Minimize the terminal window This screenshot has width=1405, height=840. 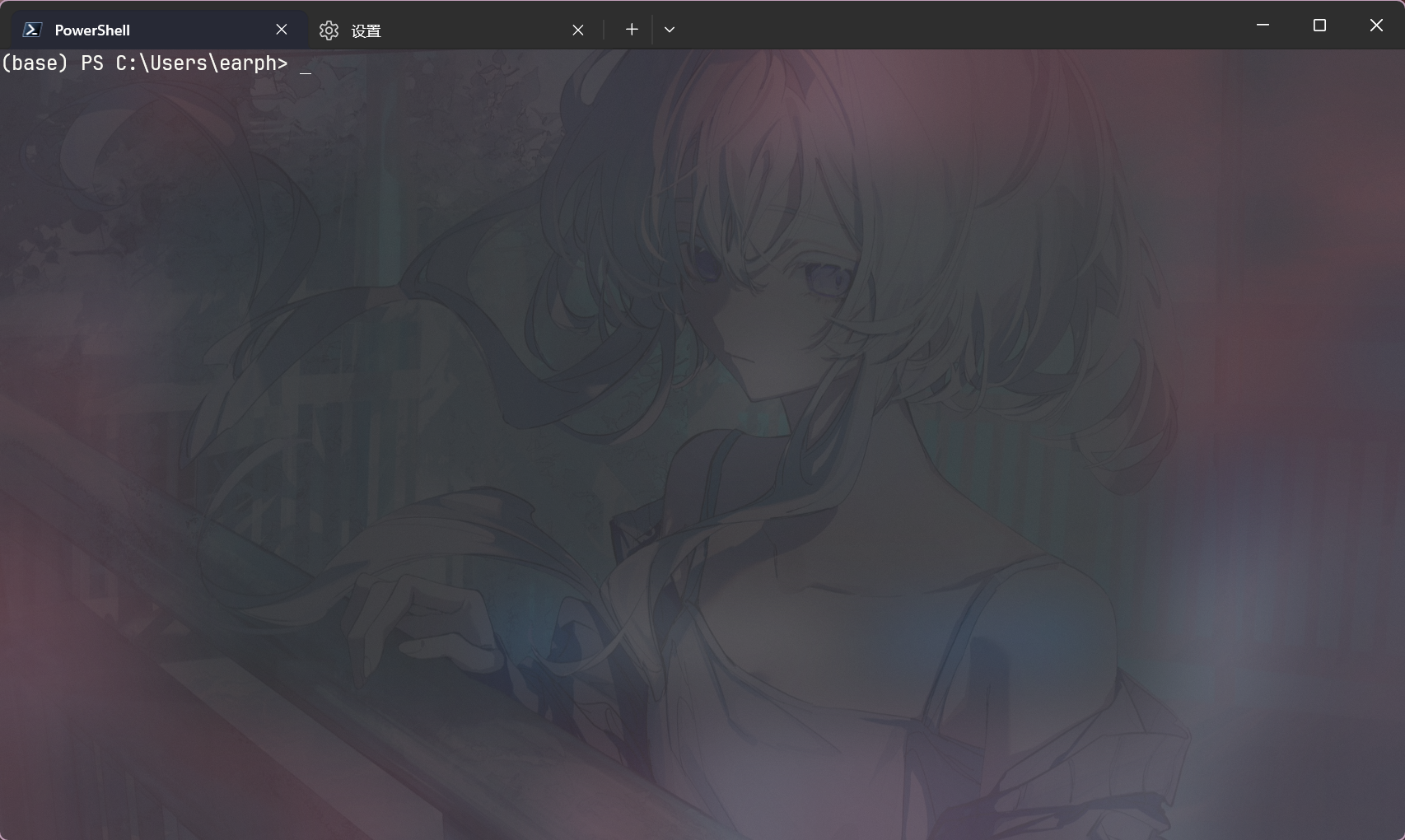coord(1263,26)
